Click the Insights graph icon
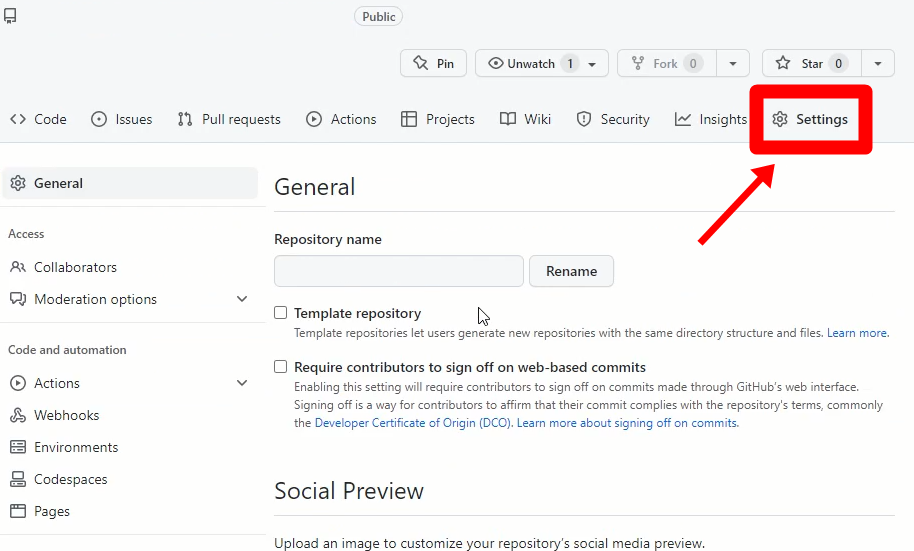The image size is (914, 551). [683, 119]
